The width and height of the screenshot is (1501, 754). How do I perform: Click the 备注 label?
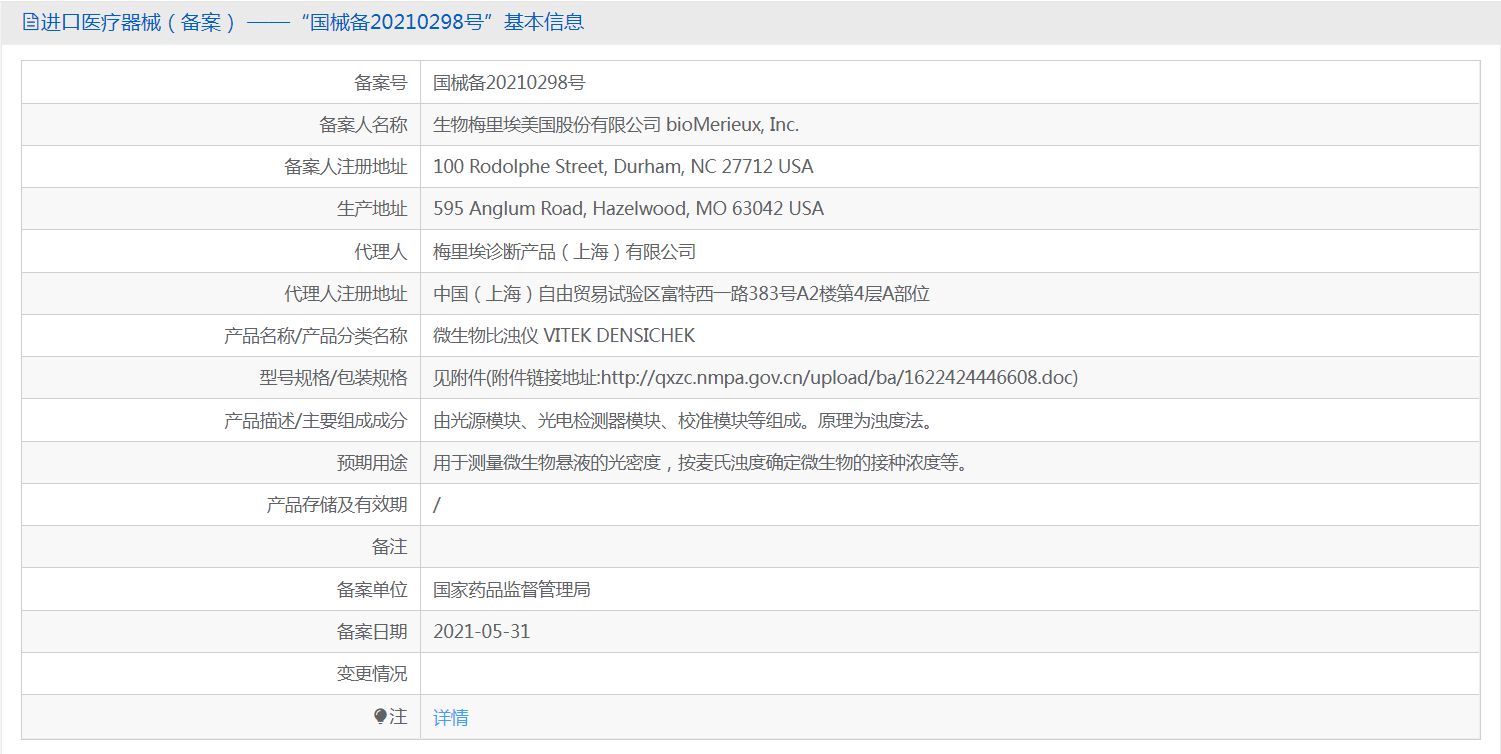(389, 547)
